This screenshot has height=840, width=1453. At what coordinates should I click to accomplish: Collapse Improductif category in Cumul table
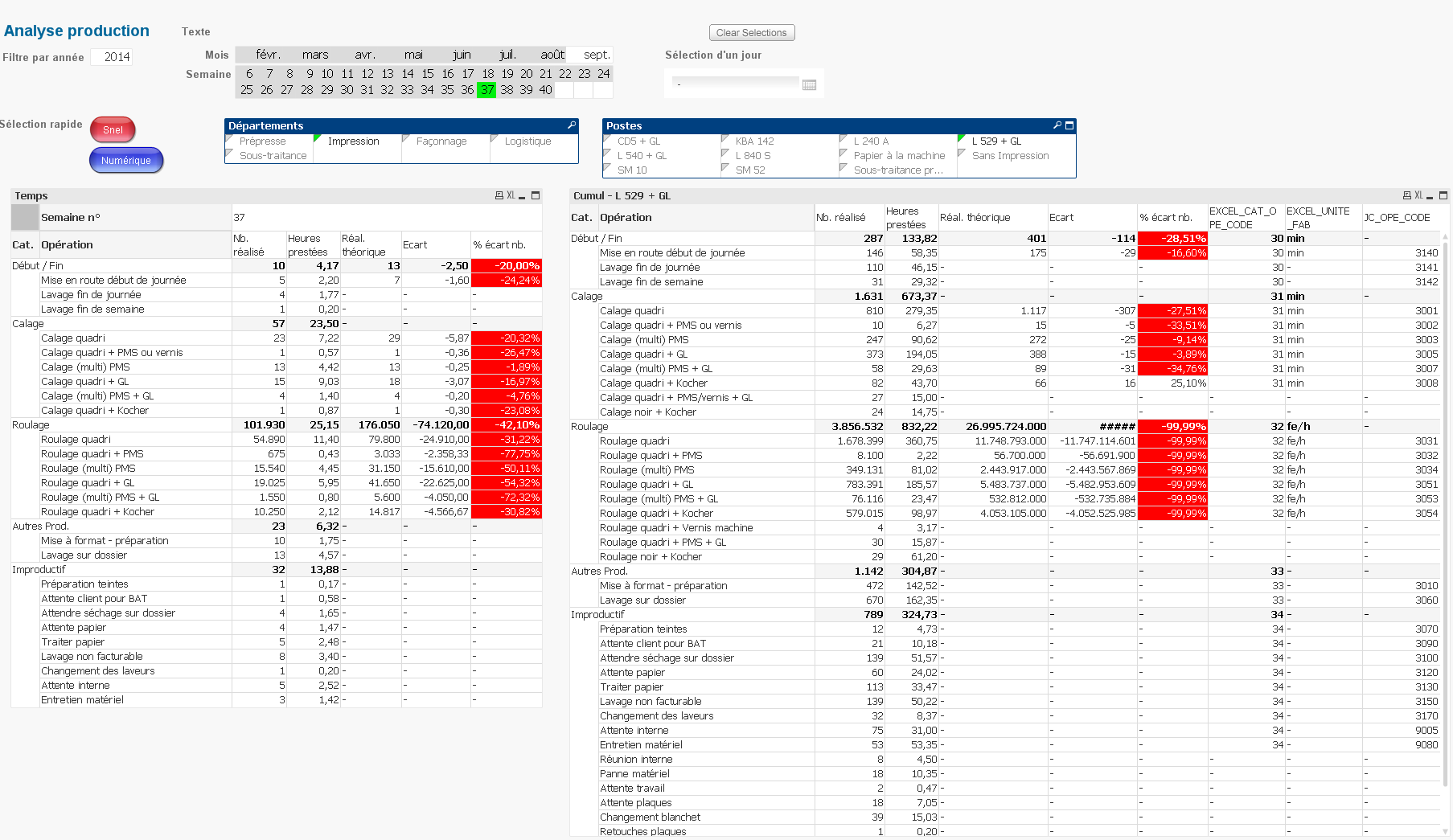[x=597, y=615]
